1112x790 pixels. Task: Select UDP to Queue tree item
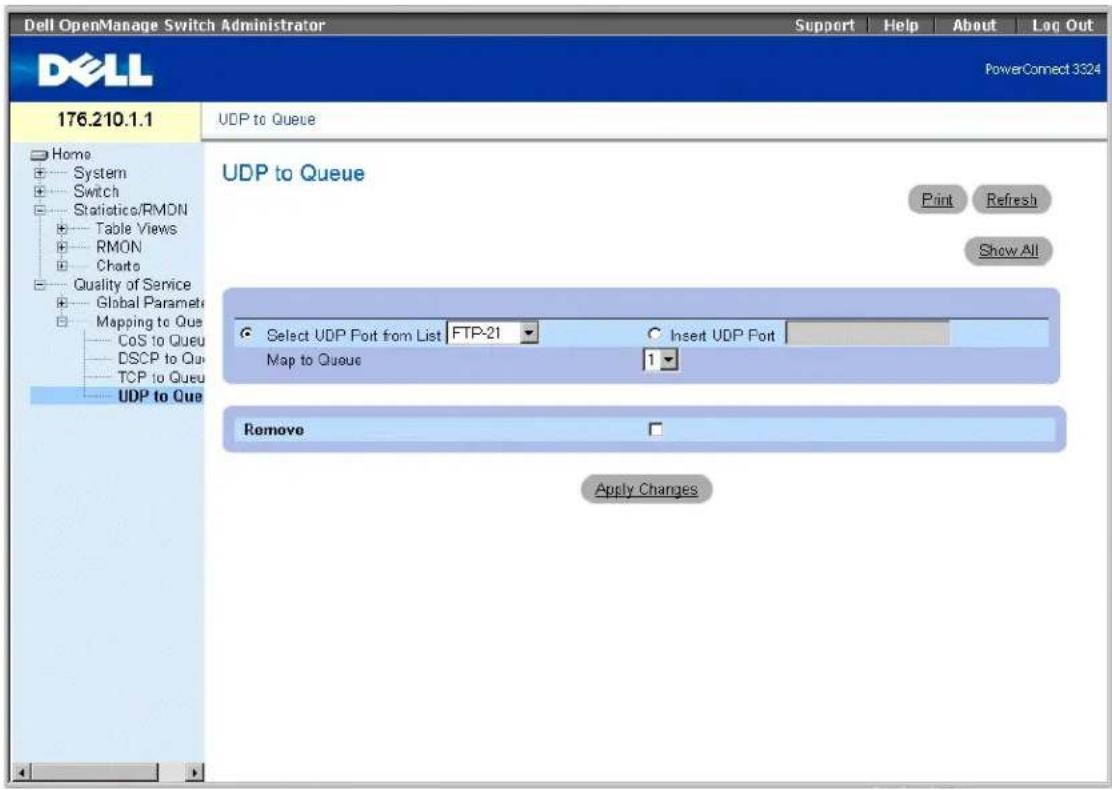[160, 396]
